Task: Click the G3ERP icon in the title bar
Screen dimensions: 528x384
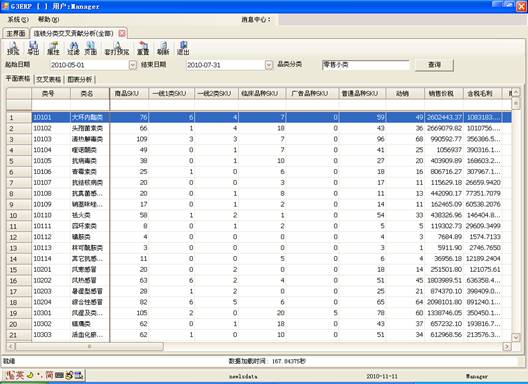Action: pyautogui.click(x=5, y=6)
